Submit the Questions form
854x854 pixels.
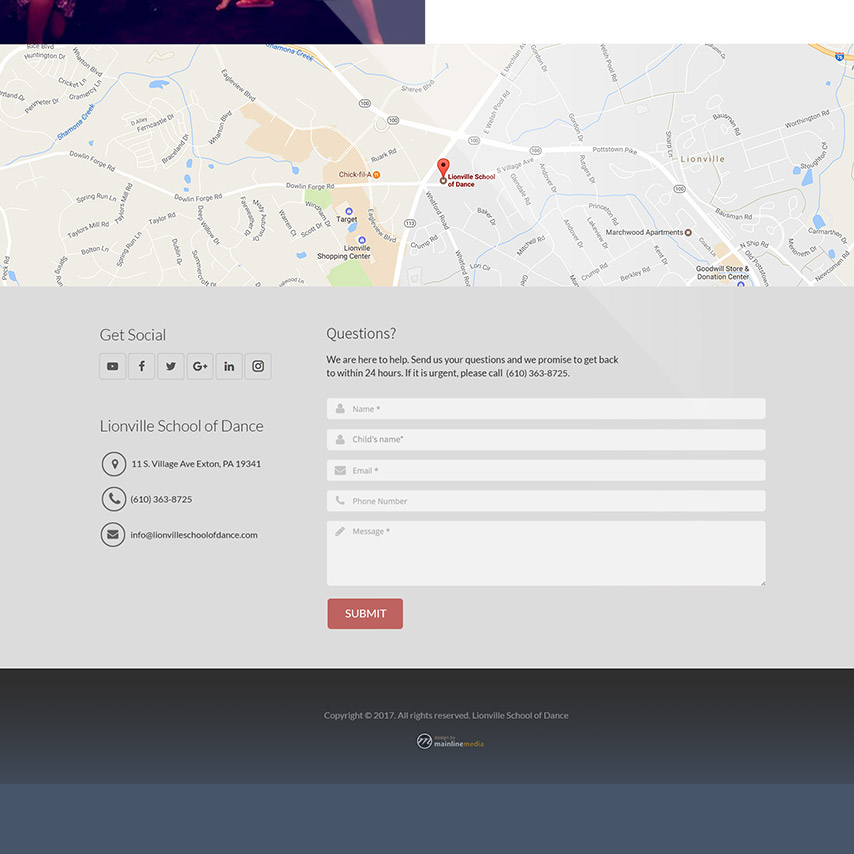point(365,614)
